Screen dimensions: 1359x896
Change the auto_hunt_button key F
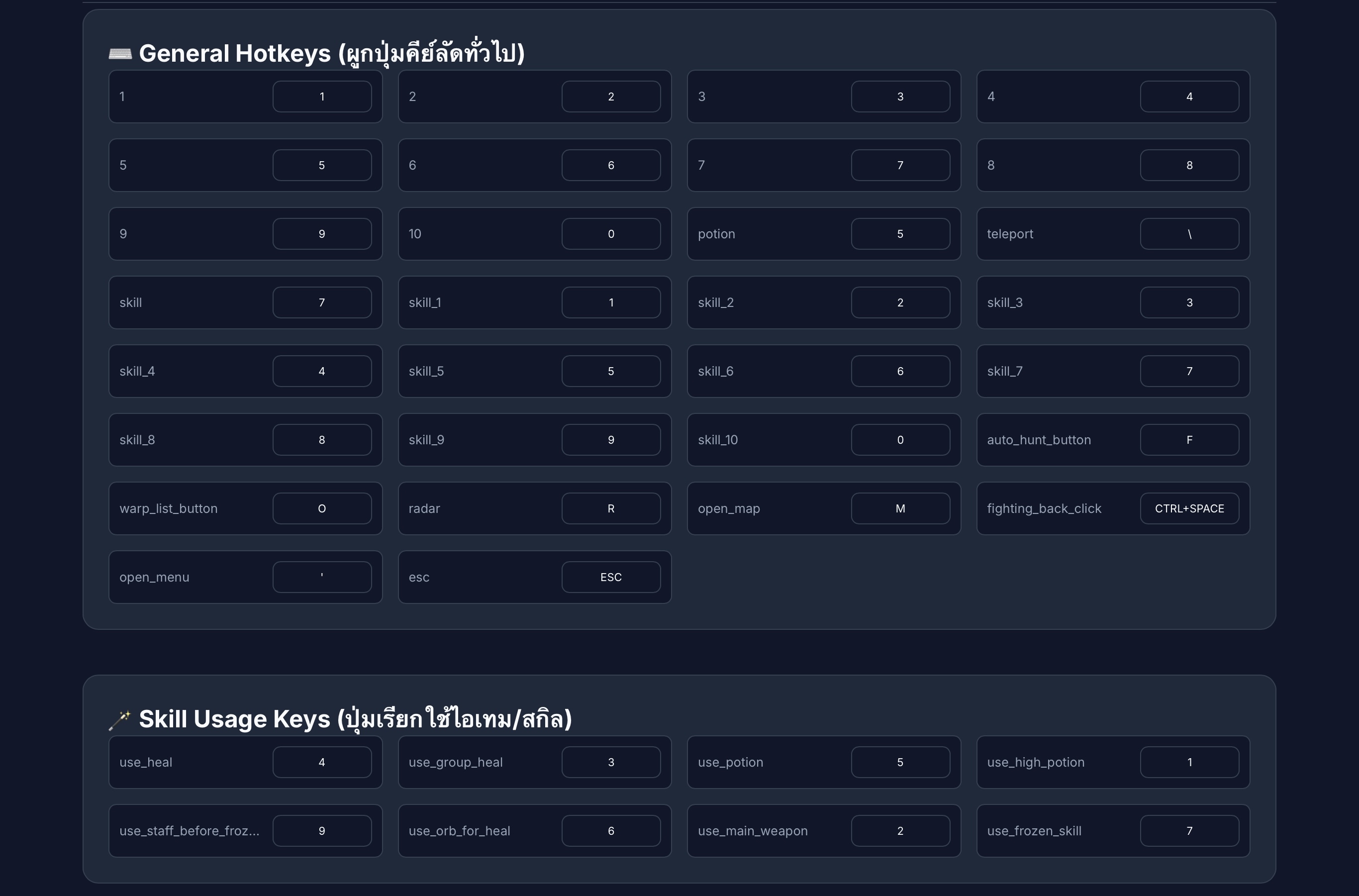tap(1189, 439)
